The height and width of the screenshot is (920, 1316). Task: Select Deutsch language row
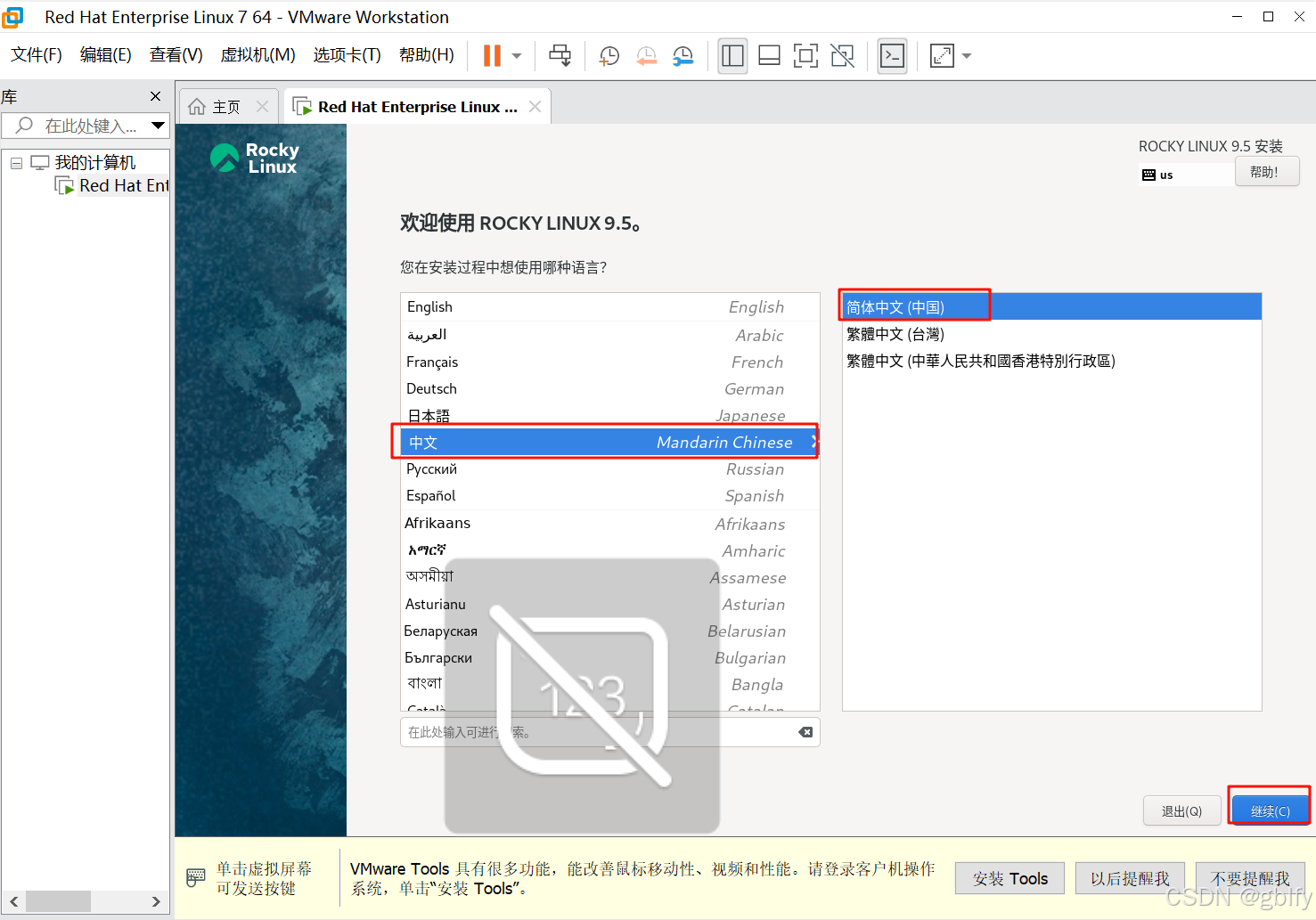(610, 388)
